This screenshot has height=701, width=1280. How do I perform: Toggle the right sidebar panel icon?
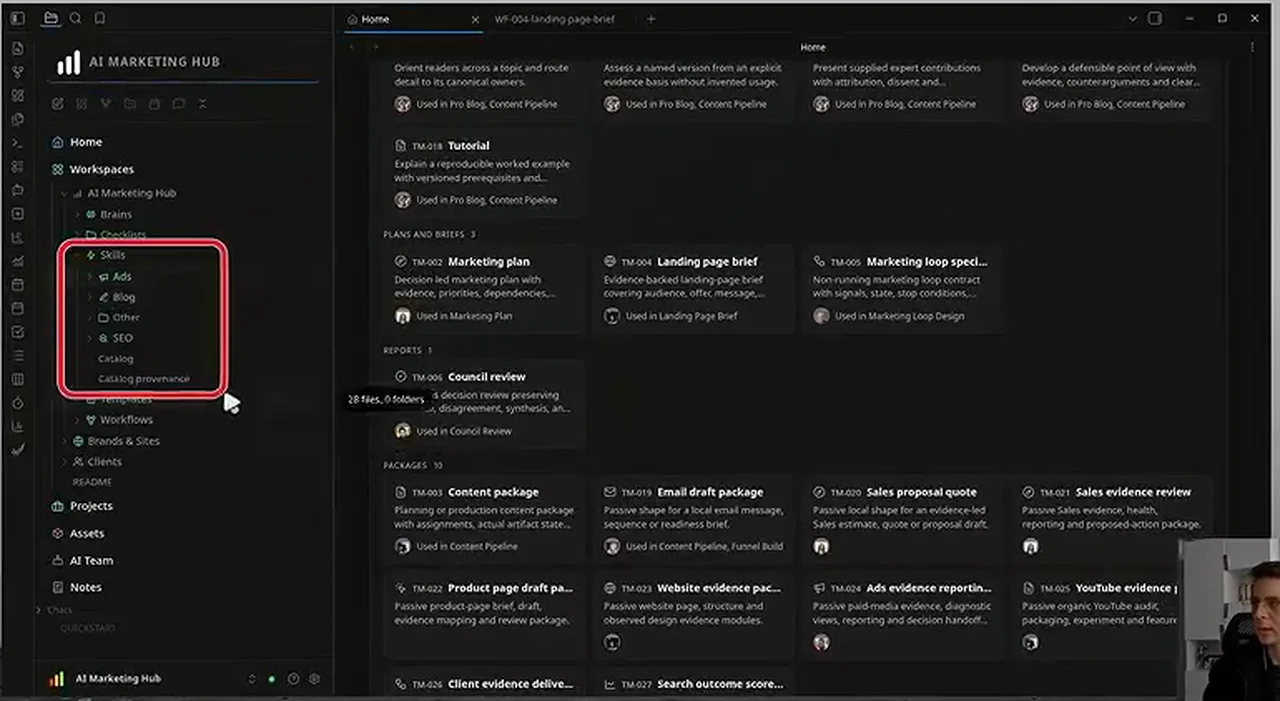pyautogui.click(x=1155, y=19)
